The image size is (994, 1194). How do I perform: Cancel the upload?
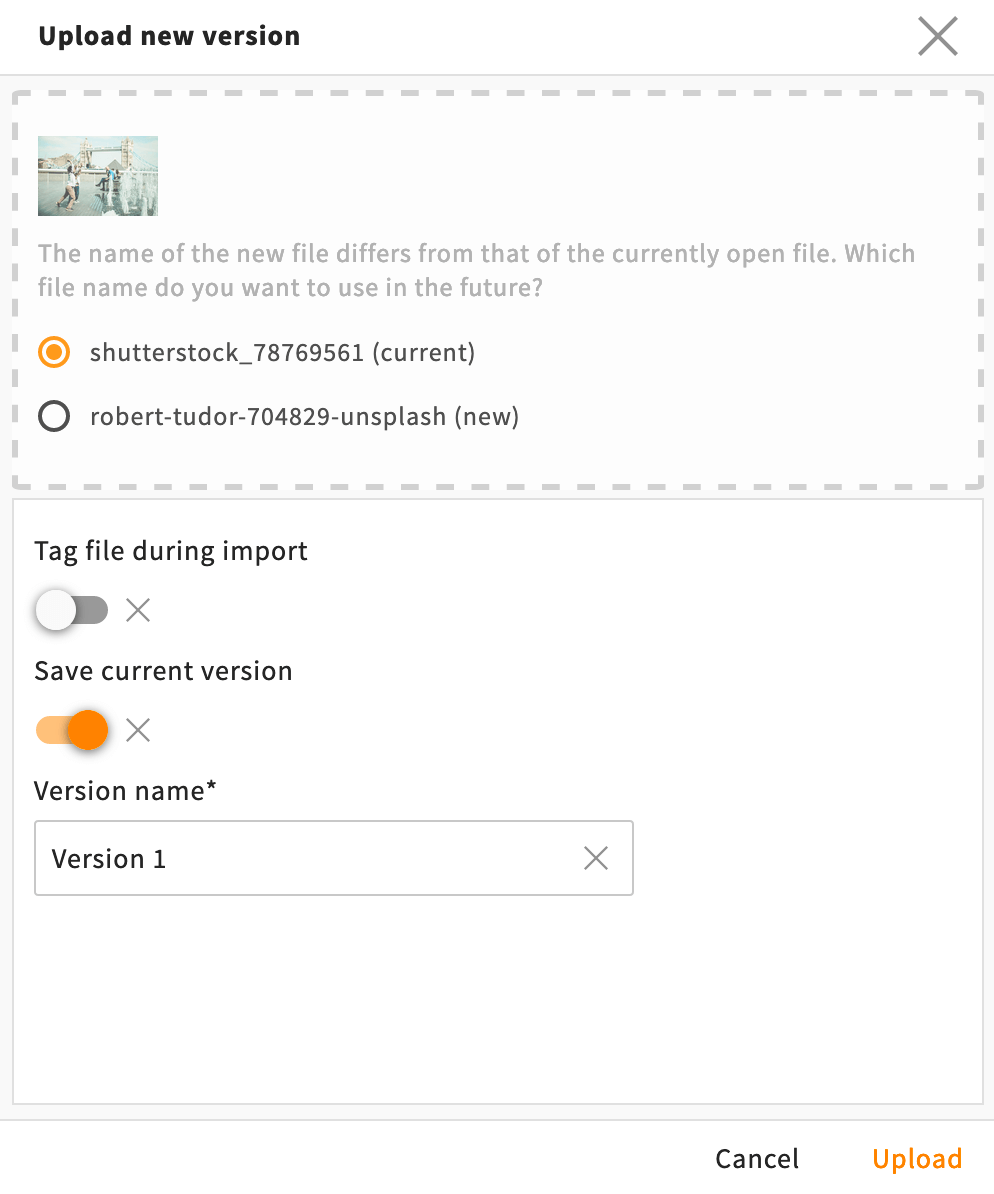pos(757,1159)
